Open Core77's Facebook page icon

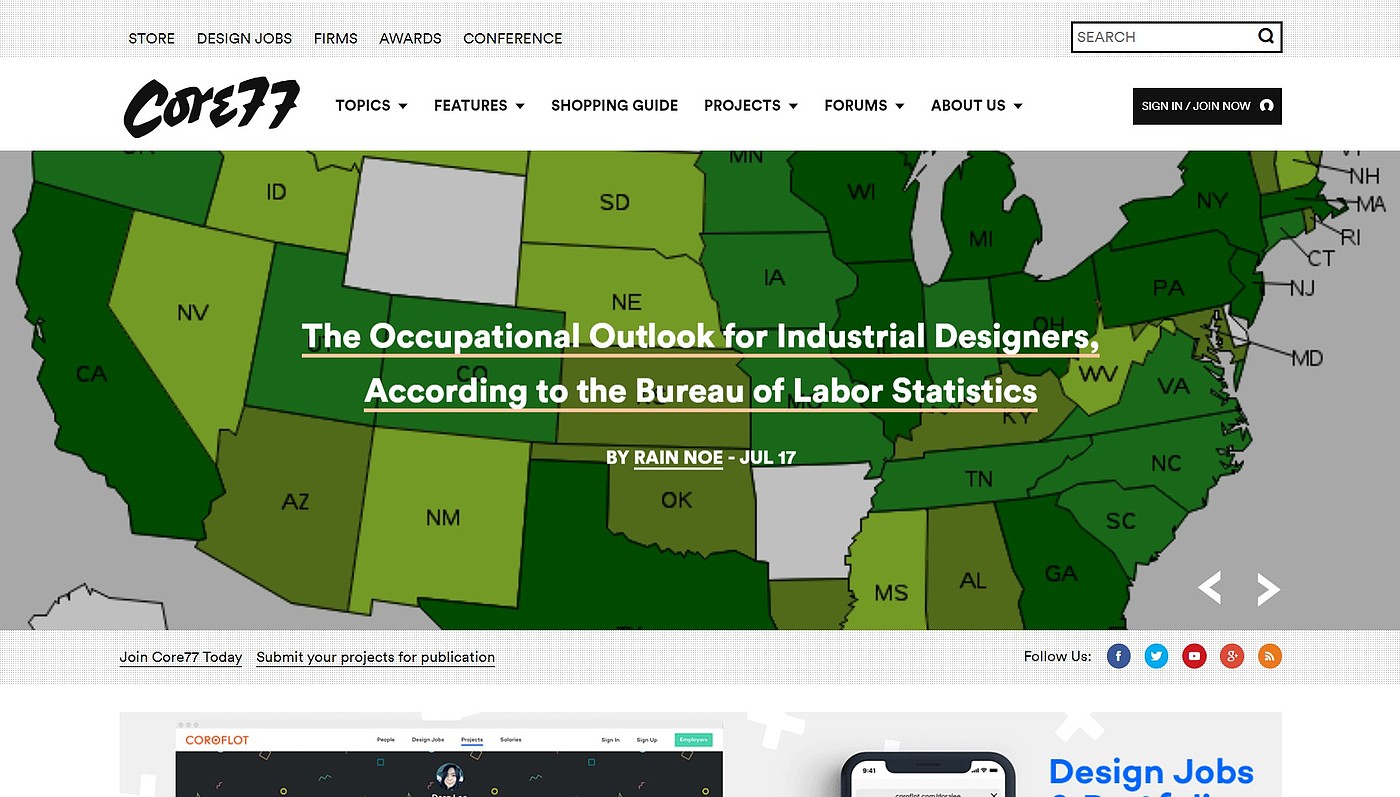(1119, 657)
